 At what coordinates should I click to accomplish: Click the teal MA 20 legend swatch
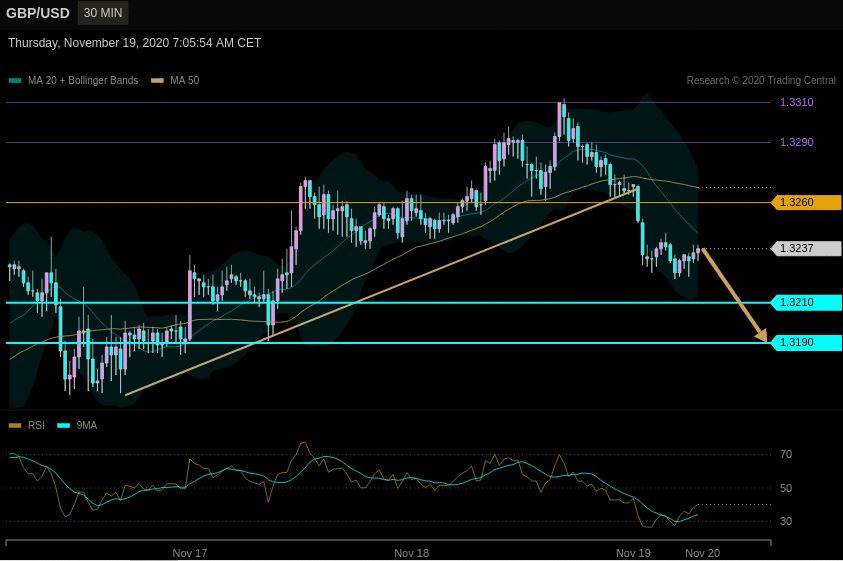(15, 81)
